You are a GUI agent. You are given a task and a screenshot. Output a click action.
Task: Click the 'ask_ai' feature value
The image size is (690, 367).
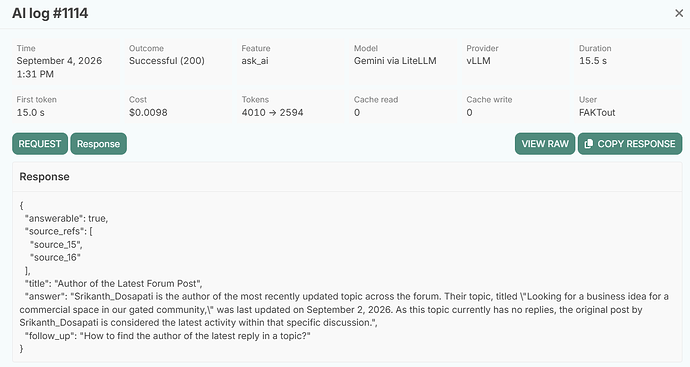coord(255,61)
